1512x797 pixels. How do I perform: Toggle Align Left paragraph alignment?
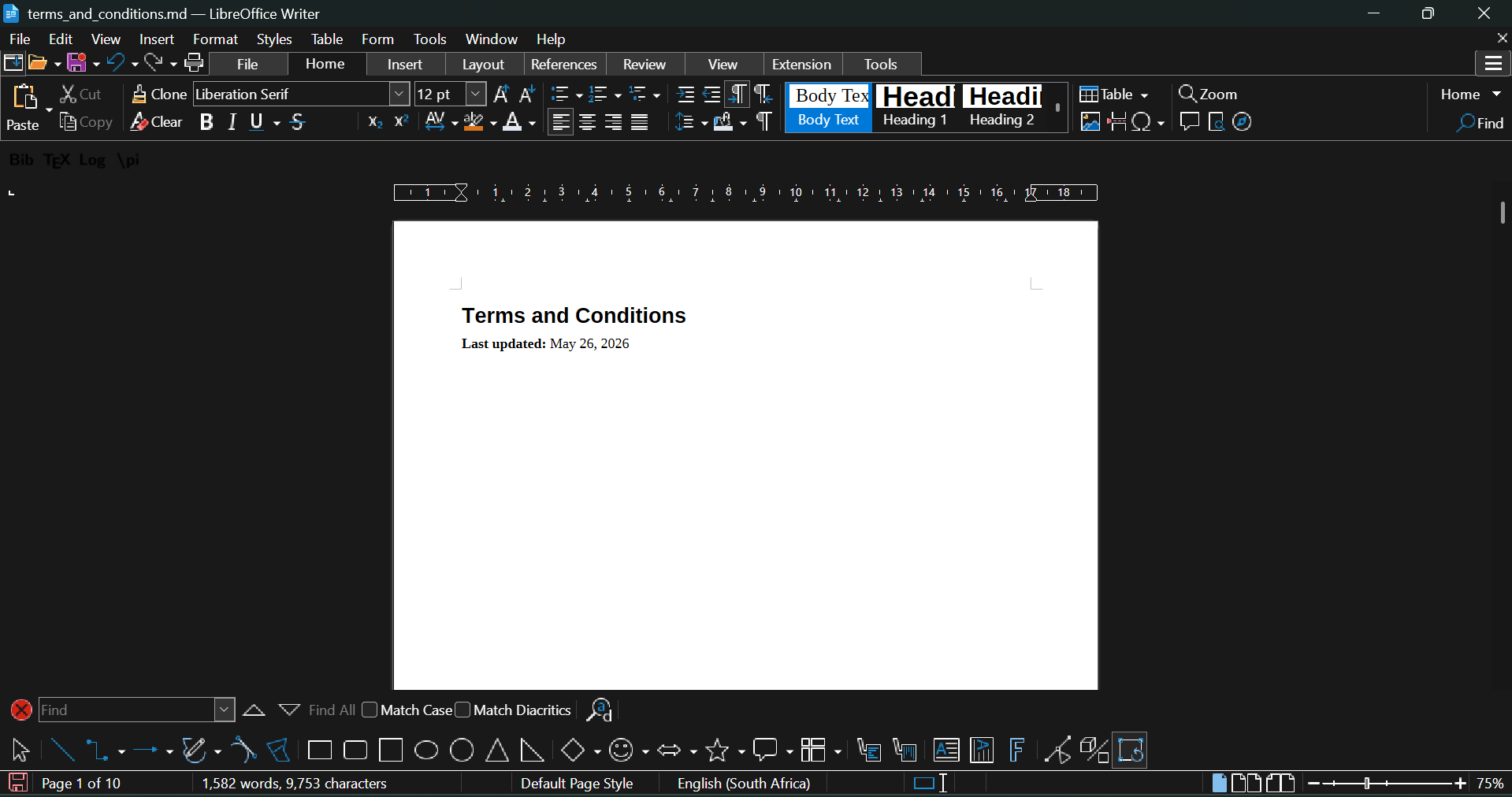[x=561, y=122]
